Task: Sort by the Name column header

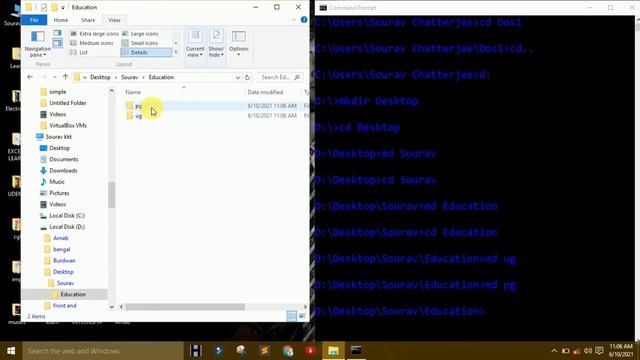Action: 133,92
